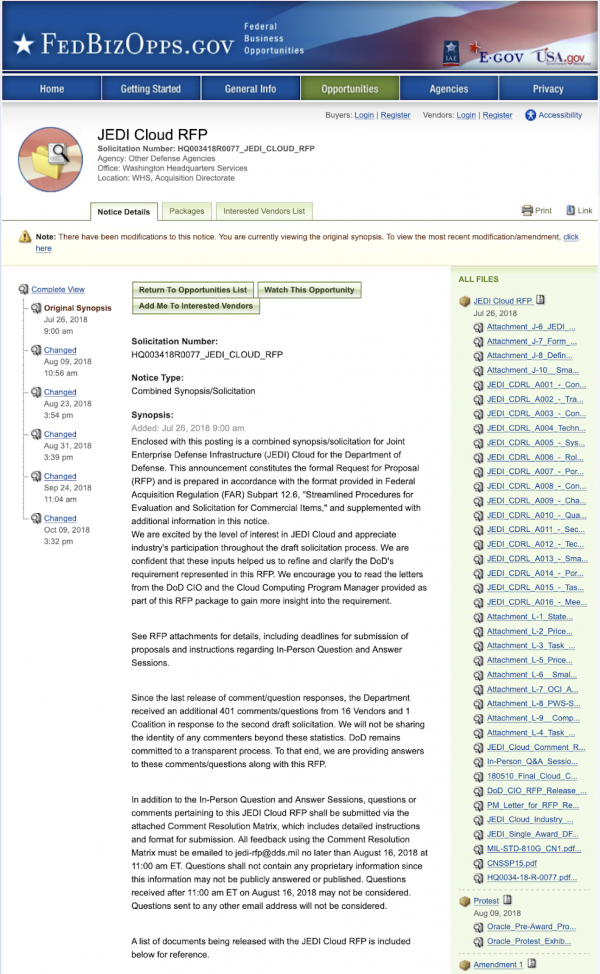Click the USA.gov logo
Image resolution: width=600 pixels, height=974 pixels.
tap(561, 57)
